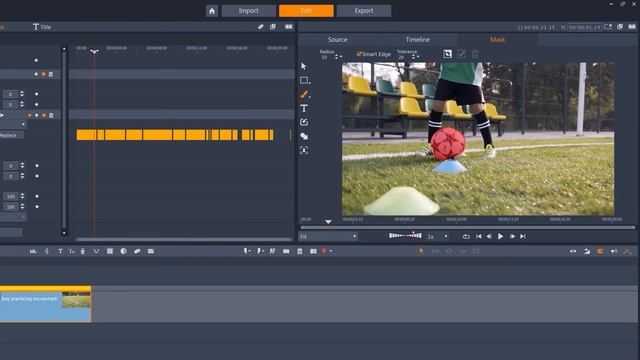Adjust the Tolerance stepper arrows
Screen dimensions: 640x360
pos(413,57)
